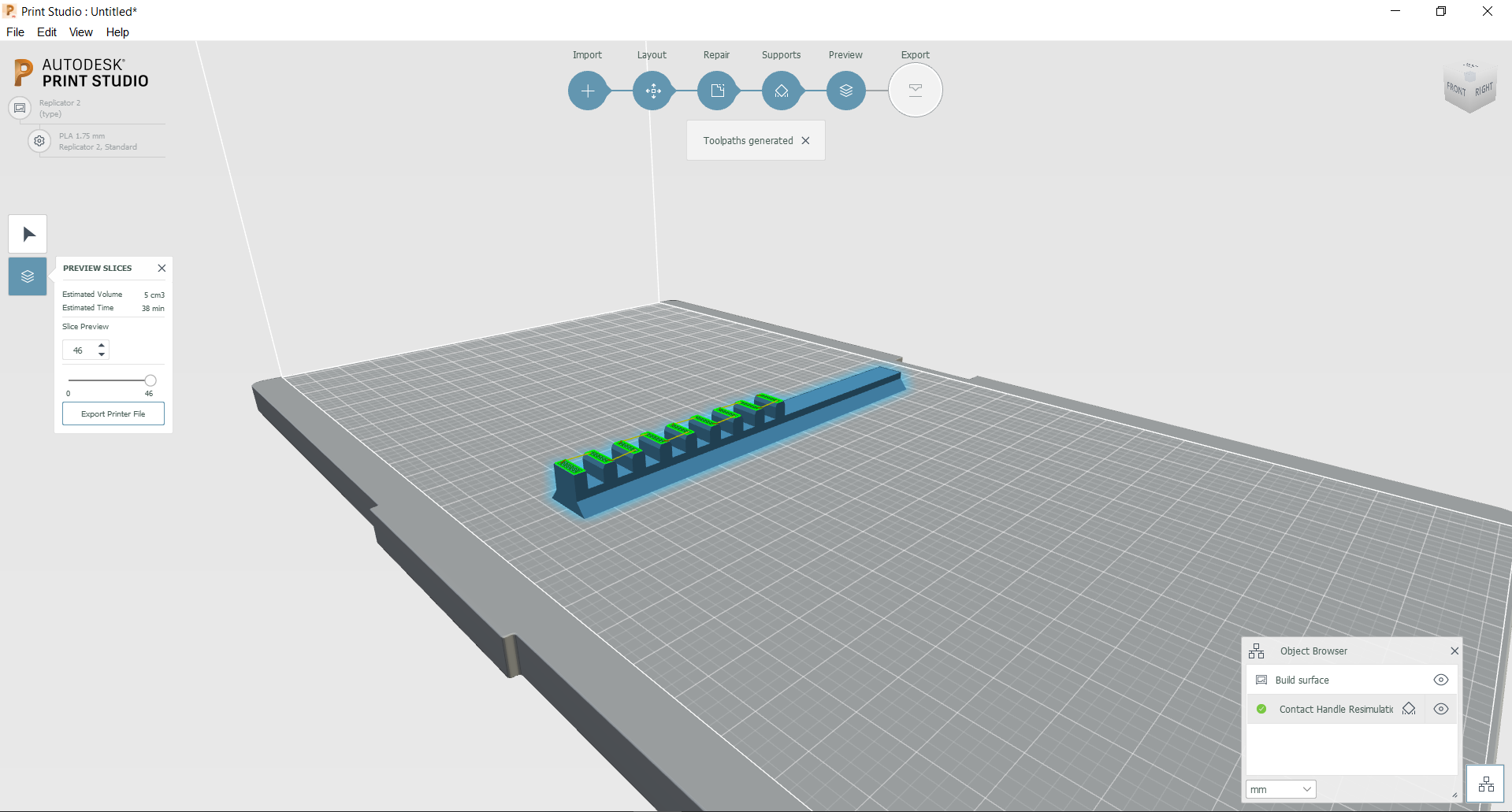Select the arrow selection tool

point(28,234)
